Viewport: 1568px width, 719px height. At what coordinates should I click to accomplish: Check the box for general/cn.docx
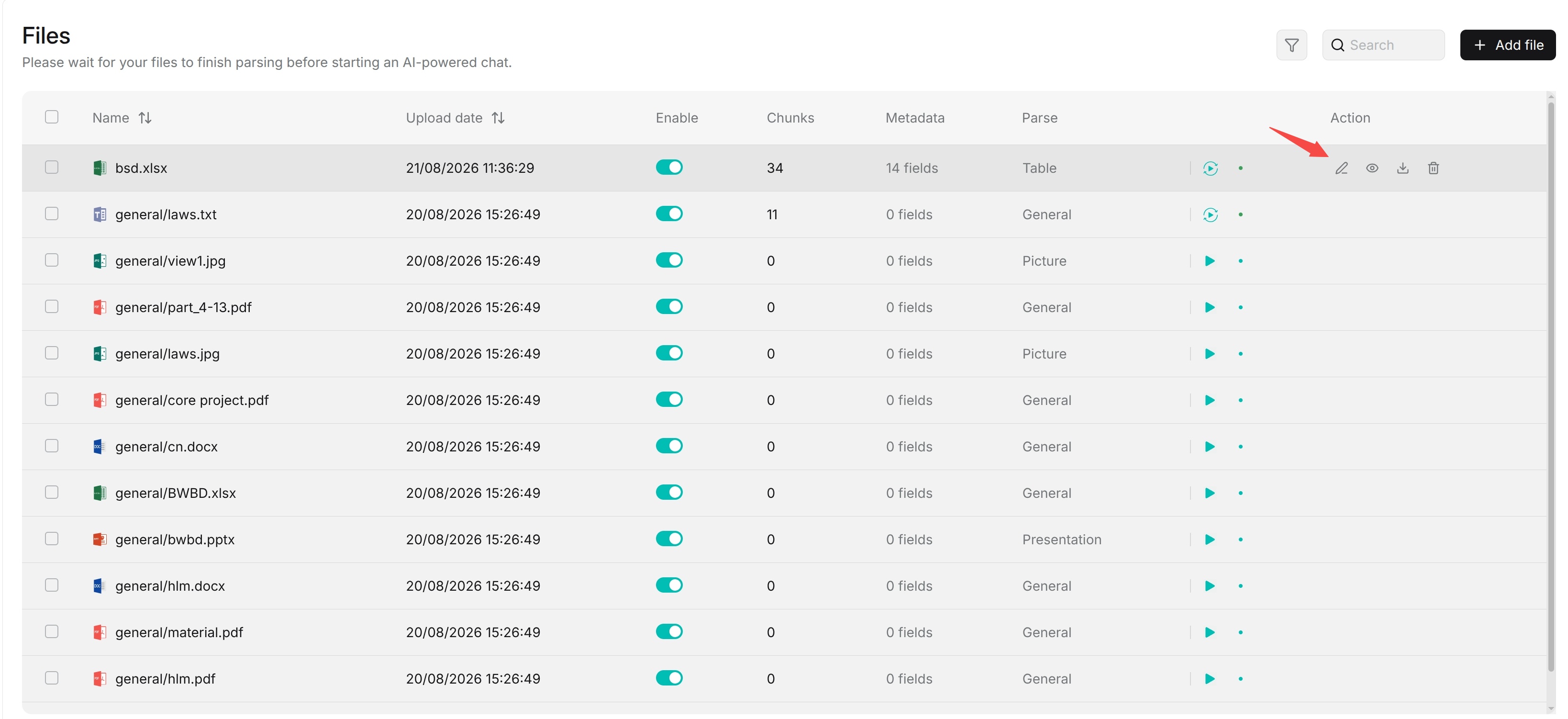click(x=52, y=446)
